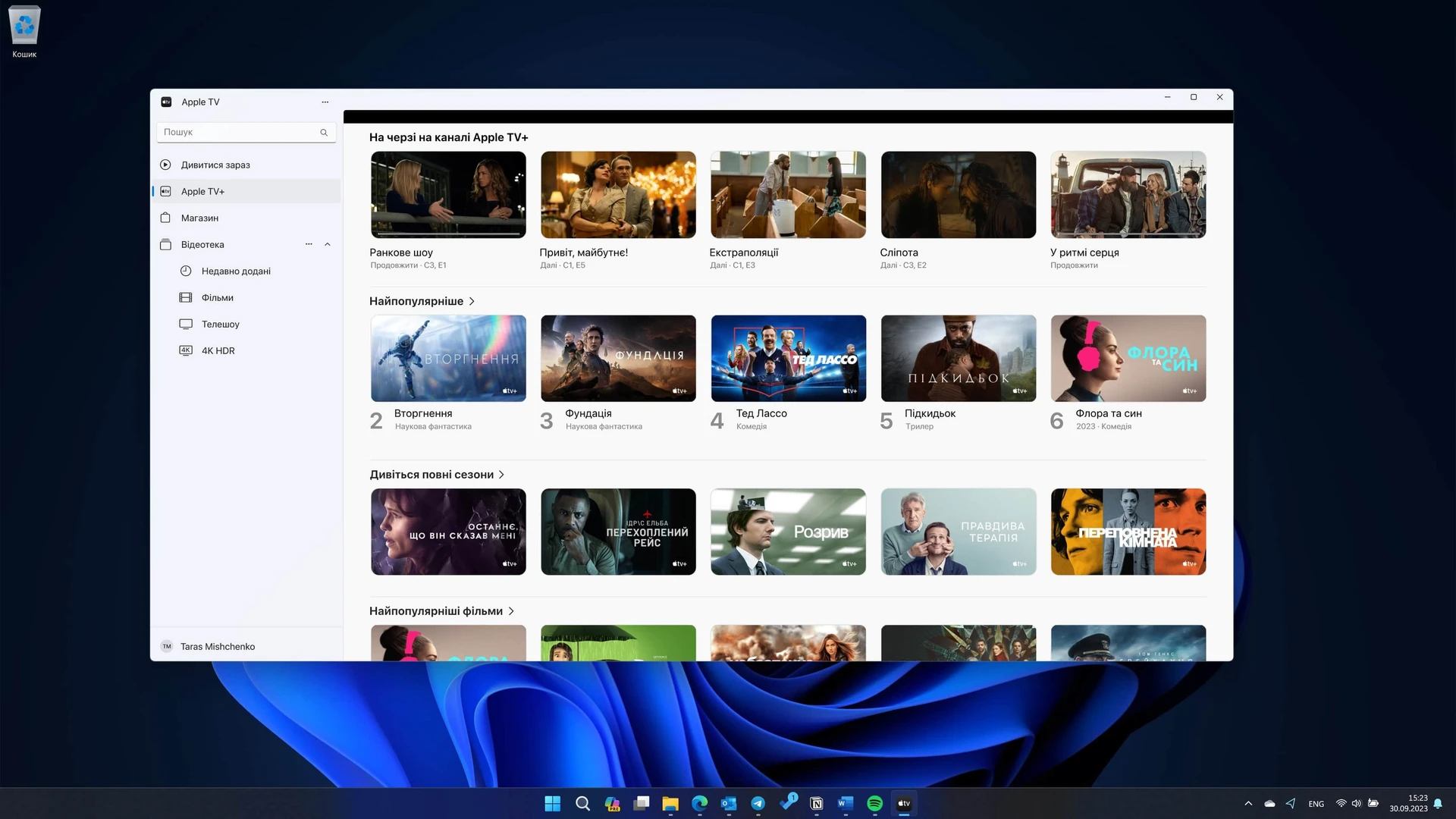Click the Apple TV taskbar icon
This screenshot has width=1456, height=819.
904,803
